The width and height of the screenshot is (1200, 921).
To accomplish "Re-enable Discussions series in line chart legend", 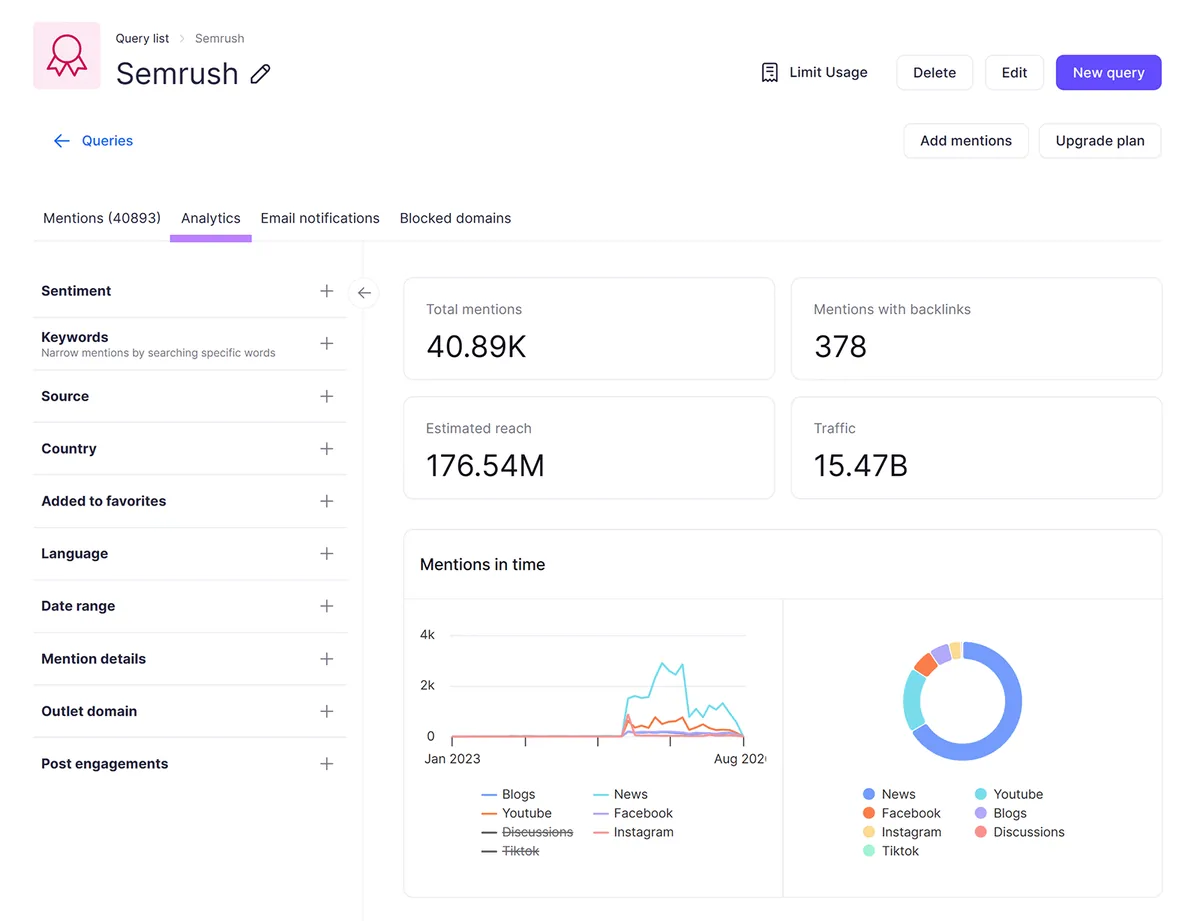I will click(527, 833).
